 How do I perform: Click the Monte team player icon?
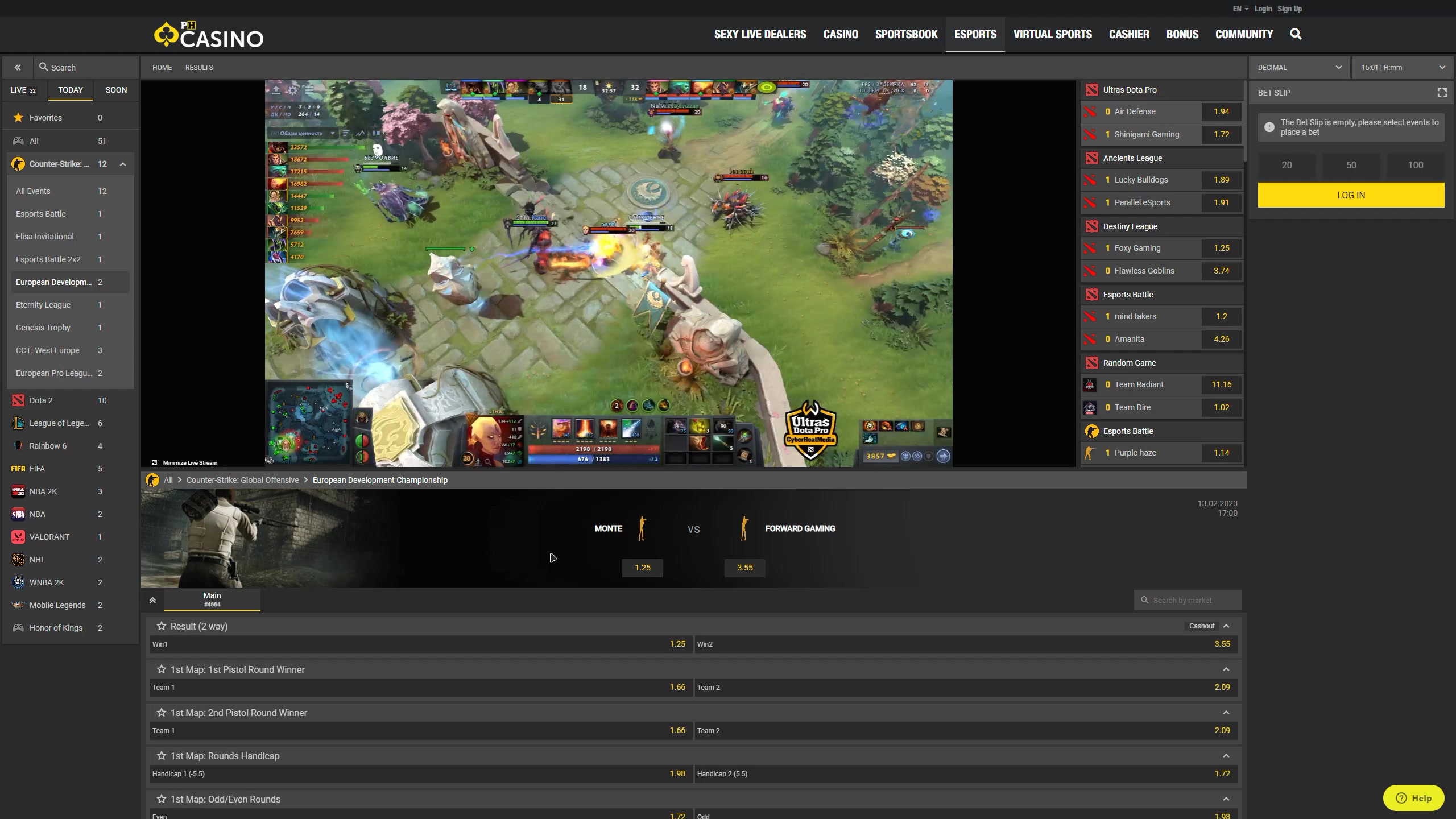pos(642,528)
